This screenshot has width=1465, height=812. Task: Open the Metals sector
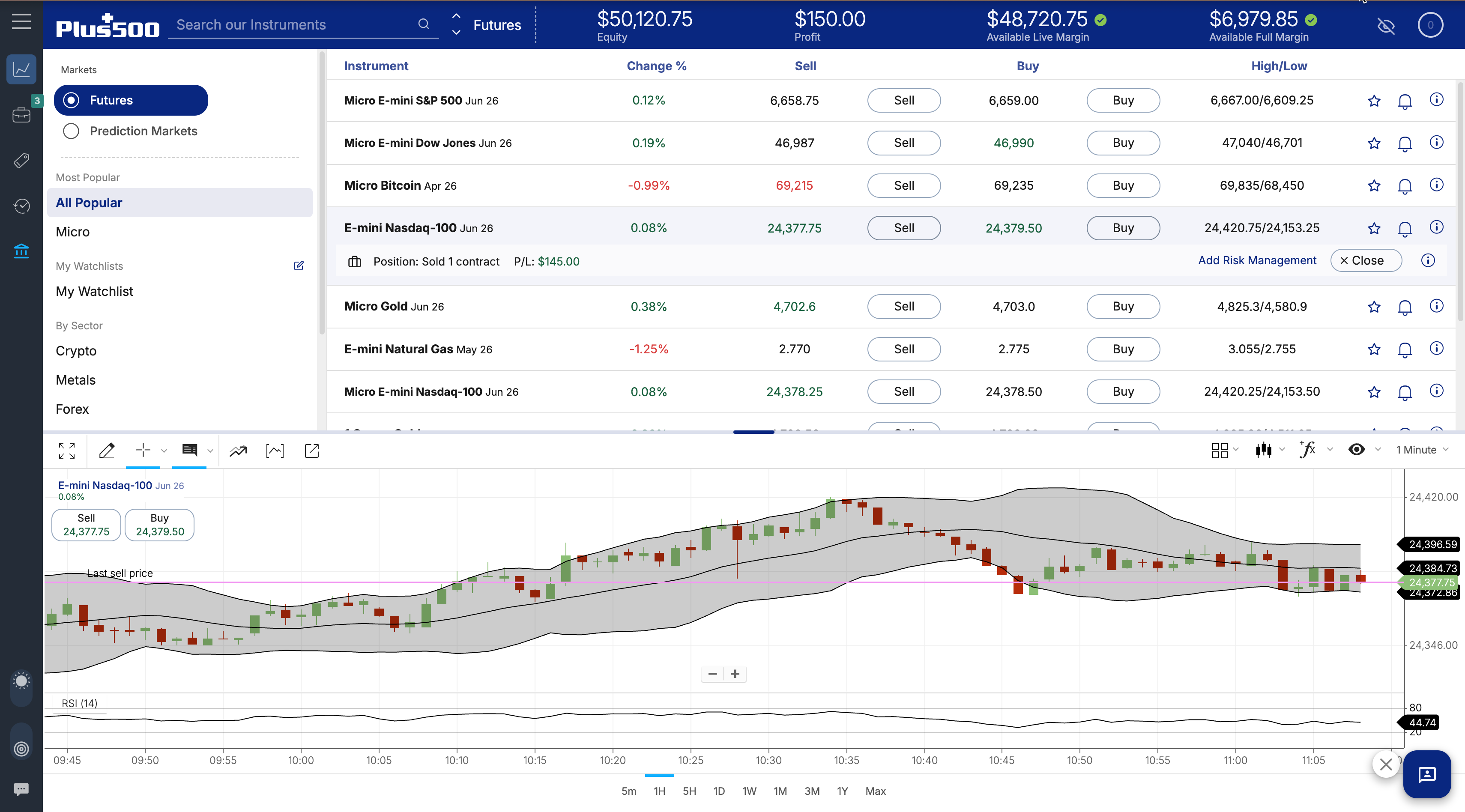tap(76, 380)
